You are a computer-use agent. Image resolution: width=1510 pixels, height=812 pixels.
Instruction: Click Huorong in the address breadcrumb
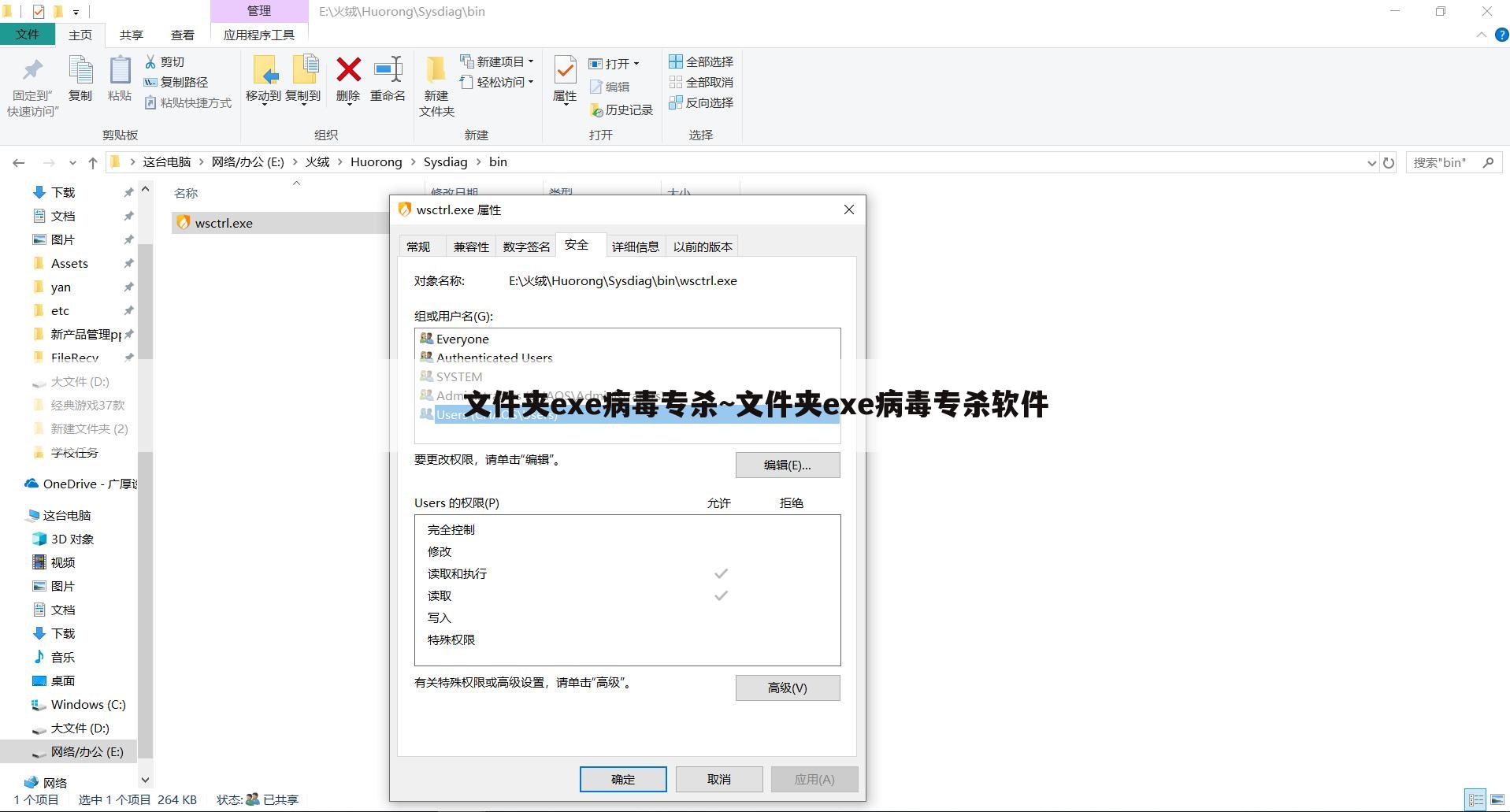(376, 162)
